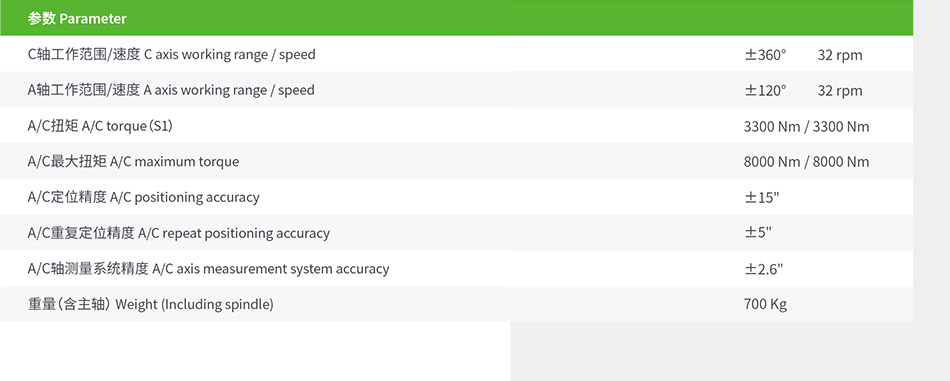This screenshot has height=381, width=950.
Task: Click the 8000 Nm / 8000 Nm value
Action: coord(806,162)
